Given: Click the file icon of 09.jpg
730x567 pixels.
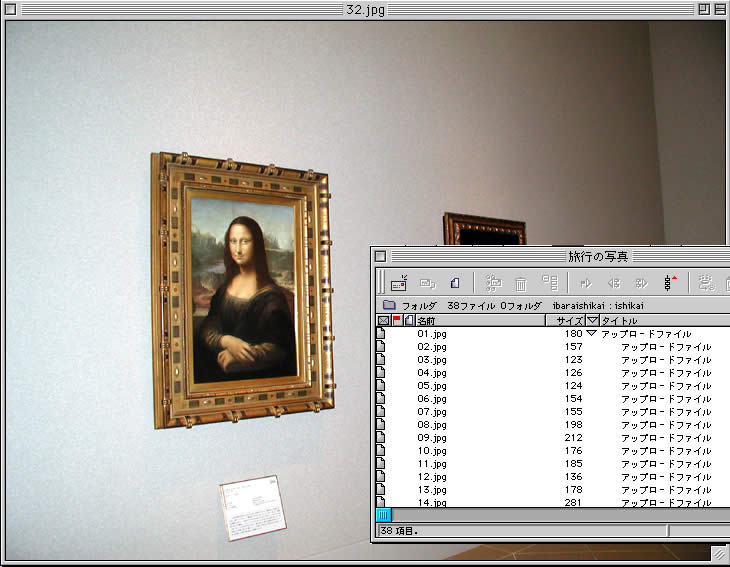Looking at the screenshot, I should tap(381, 438).
